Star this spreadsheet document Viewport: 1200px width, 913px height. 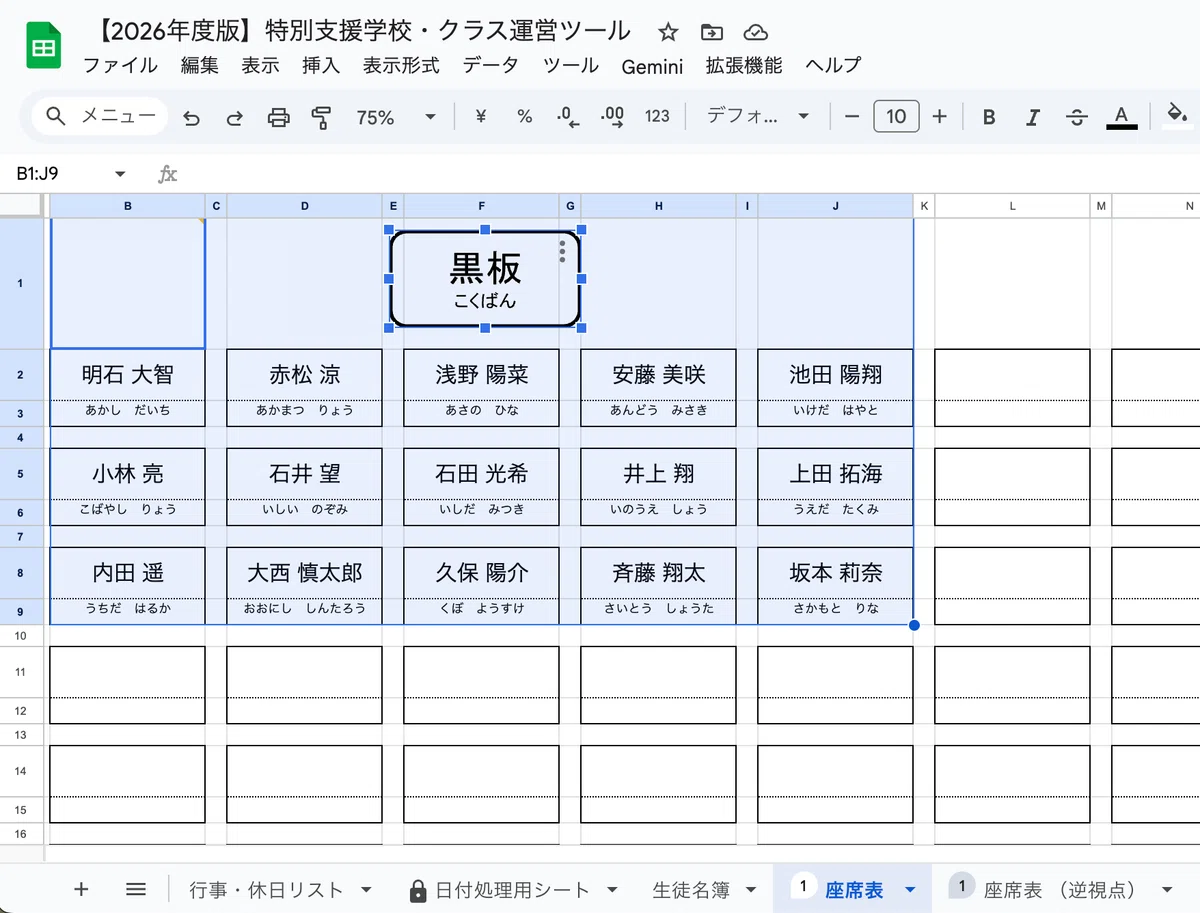point(668,32)
